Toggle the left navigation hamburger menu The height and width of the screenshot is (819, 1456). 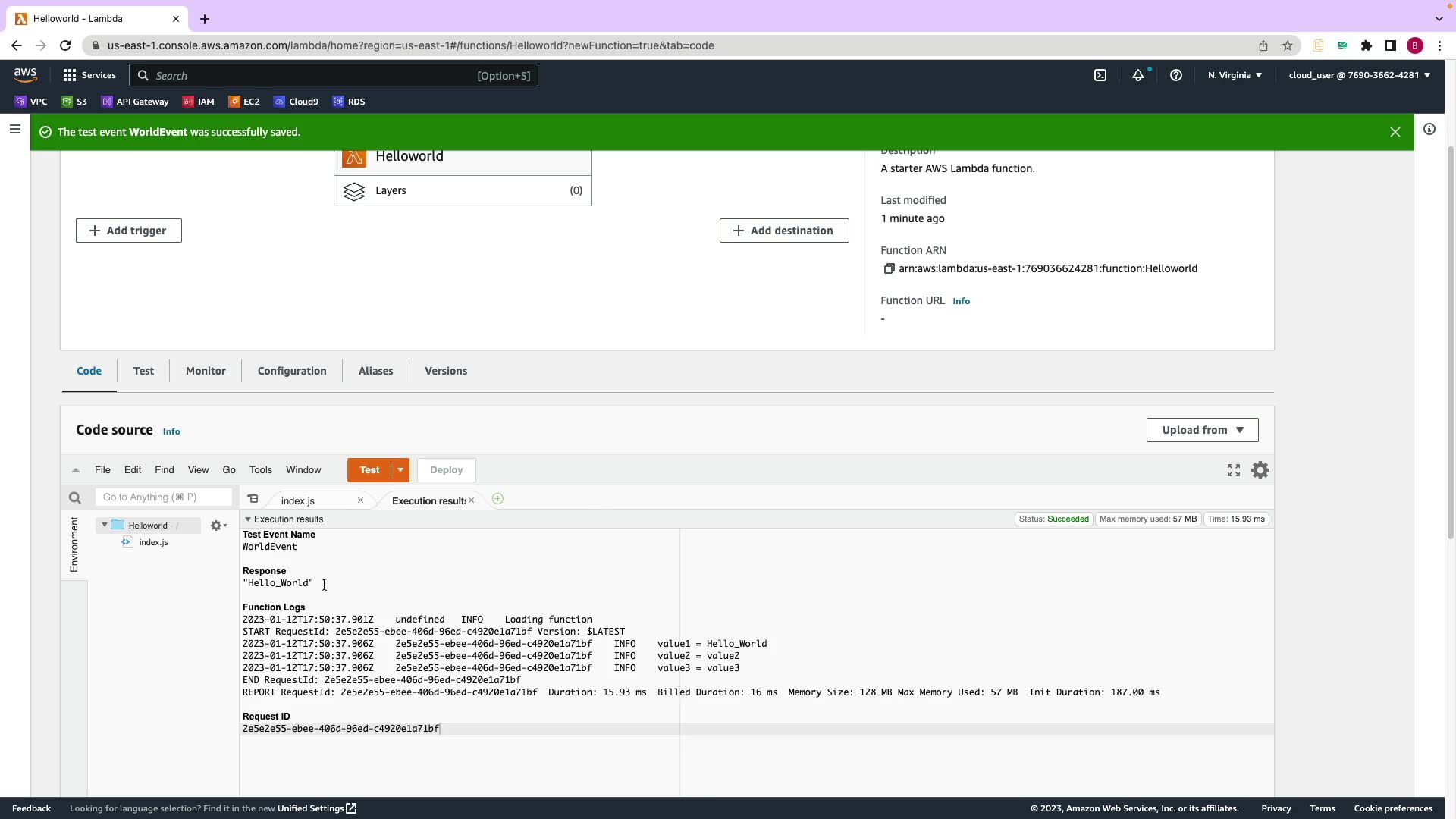14,130
